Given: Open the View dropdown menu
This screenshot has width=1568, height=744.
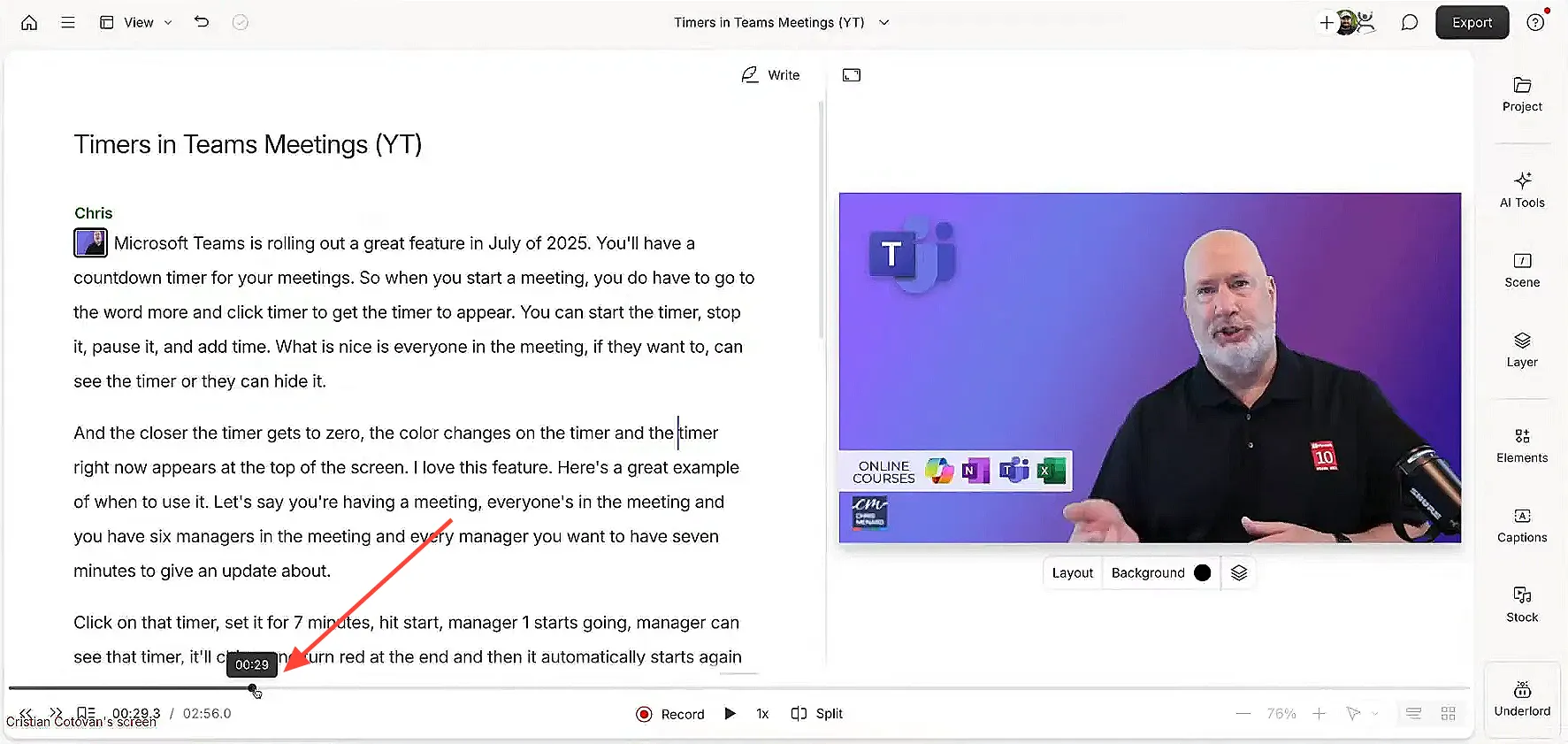Looking at the screenshot, I should click(136, 23).
